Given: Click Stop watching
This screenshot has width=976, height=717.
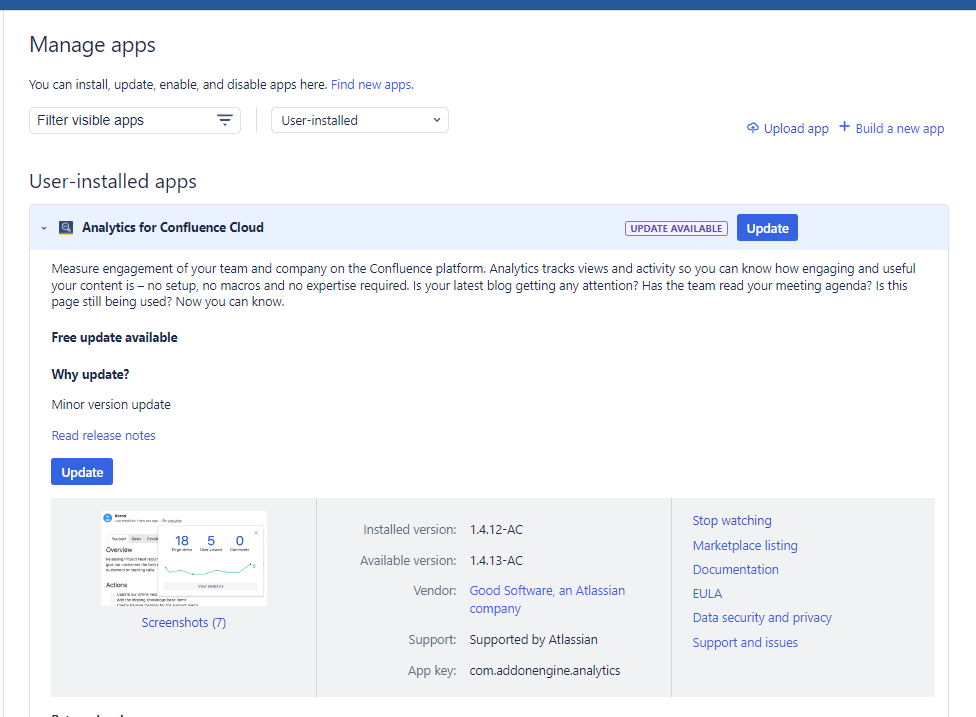Looking at the screenshot, I should 732,520.
